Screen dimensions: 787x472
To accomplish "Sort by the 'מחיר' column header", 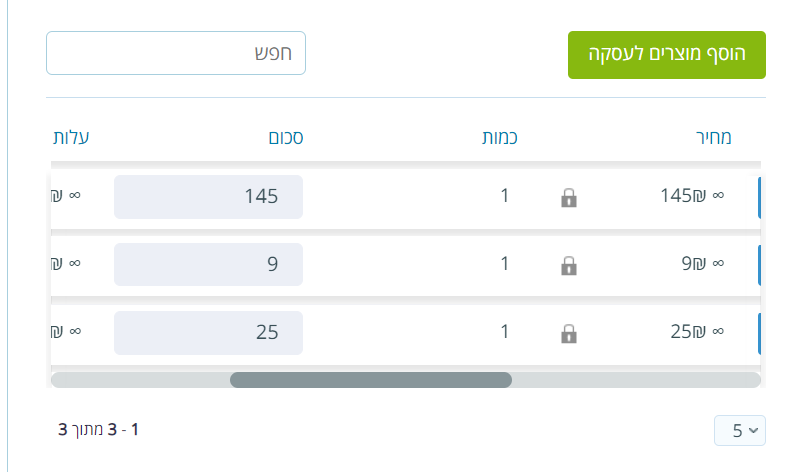I will pos(713,137).
